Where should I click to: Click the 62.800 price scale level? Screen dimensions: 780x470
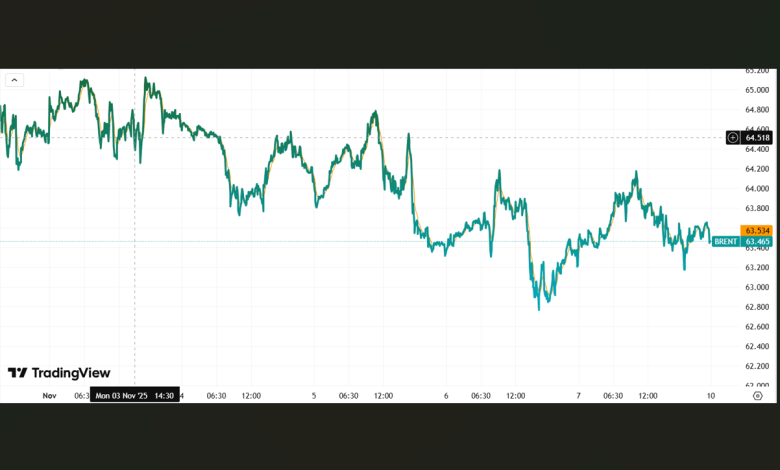[757, 307]
